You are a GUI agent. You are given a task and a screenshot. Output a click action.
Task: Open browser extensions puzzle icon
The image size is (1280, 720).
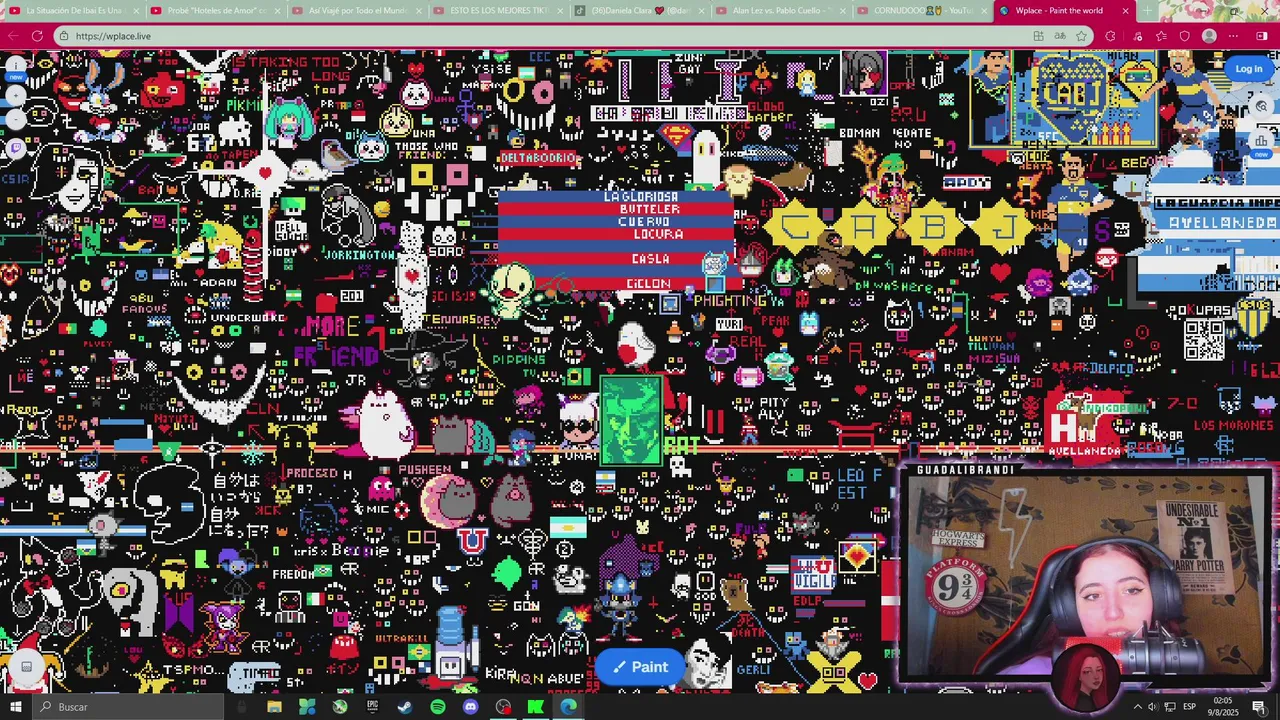coord(1110,36)
